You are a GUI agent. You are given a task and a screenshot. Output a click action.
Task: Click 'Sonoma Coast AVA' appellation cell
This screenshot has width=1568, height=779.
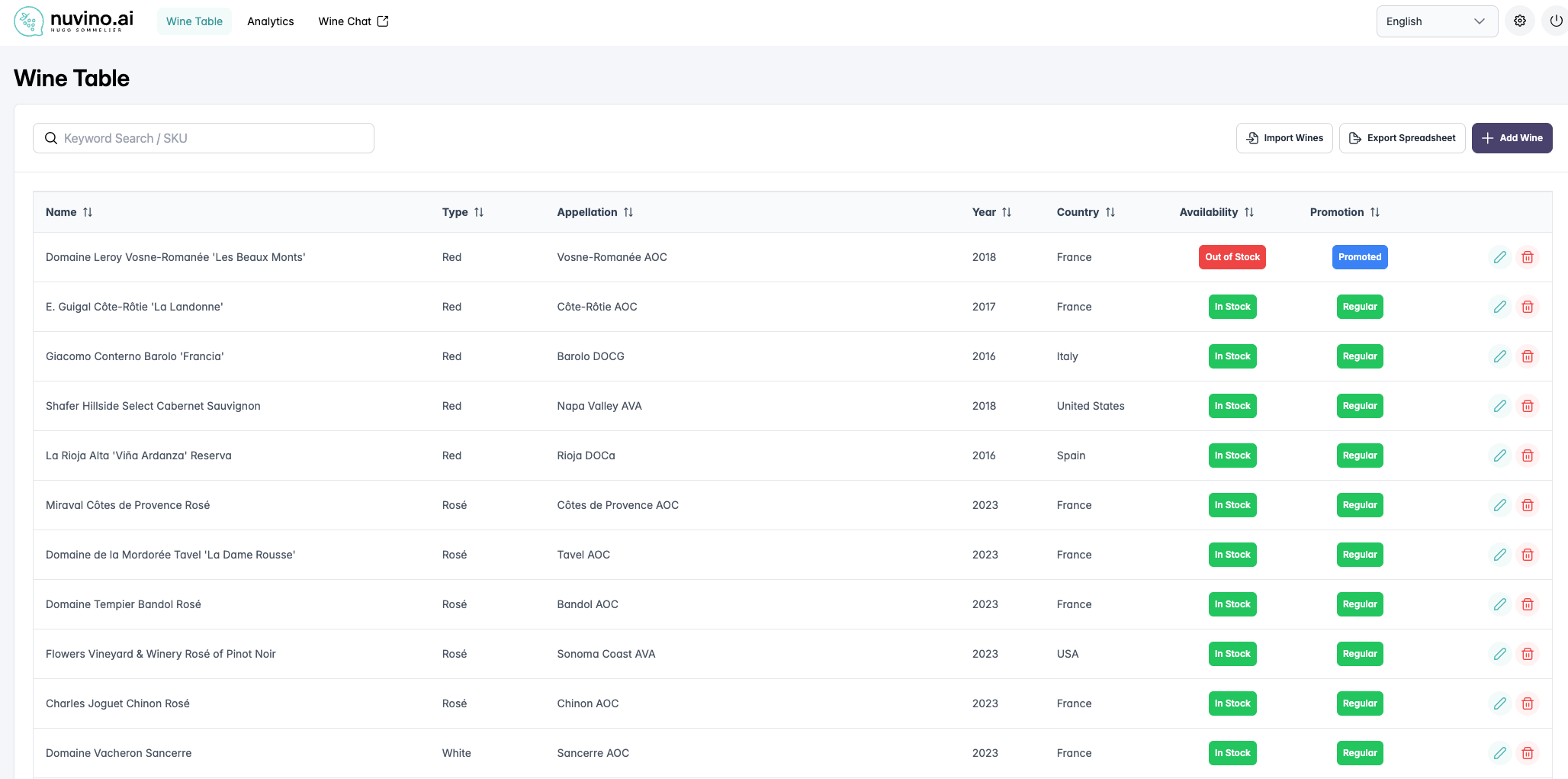tap(606, 654)
